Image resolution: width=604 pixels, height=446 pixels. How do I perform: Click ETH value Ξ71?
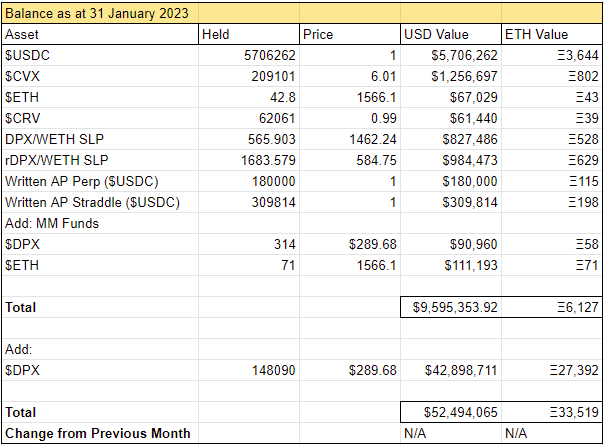coord(587,265)
